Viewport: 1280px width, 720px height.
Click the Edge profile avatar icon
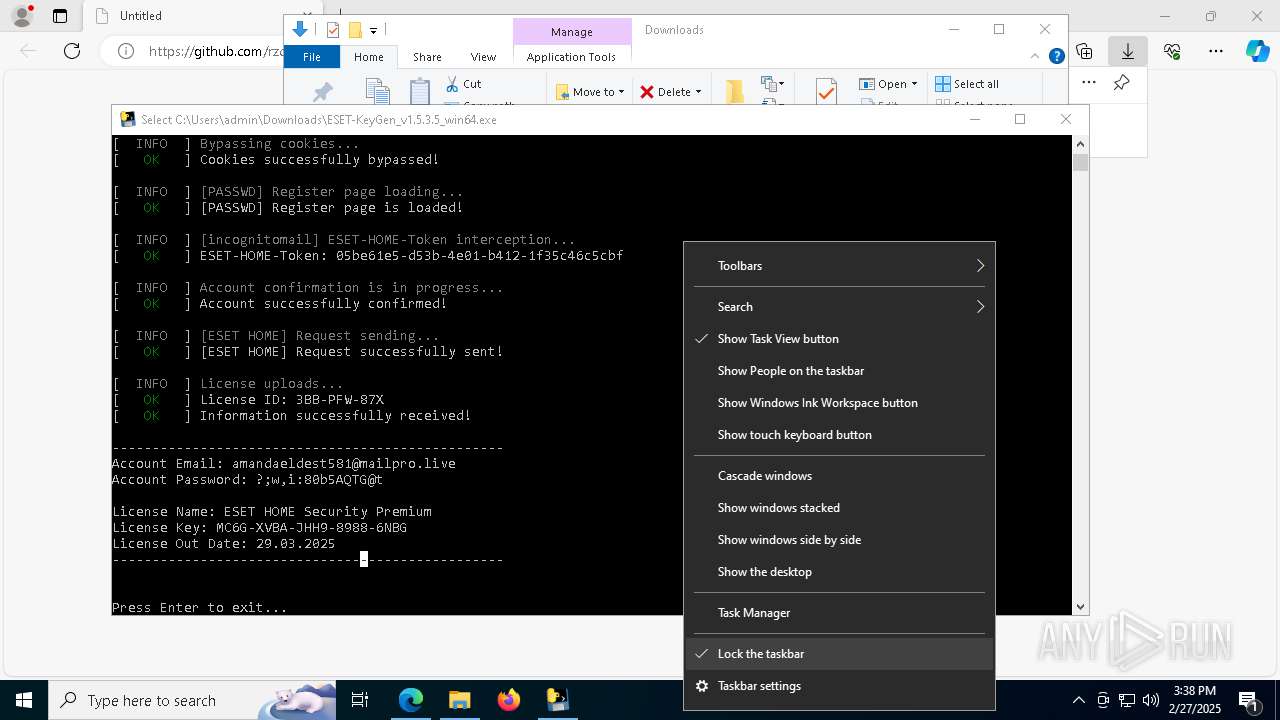pyautogui.click(x=22, y=16)
